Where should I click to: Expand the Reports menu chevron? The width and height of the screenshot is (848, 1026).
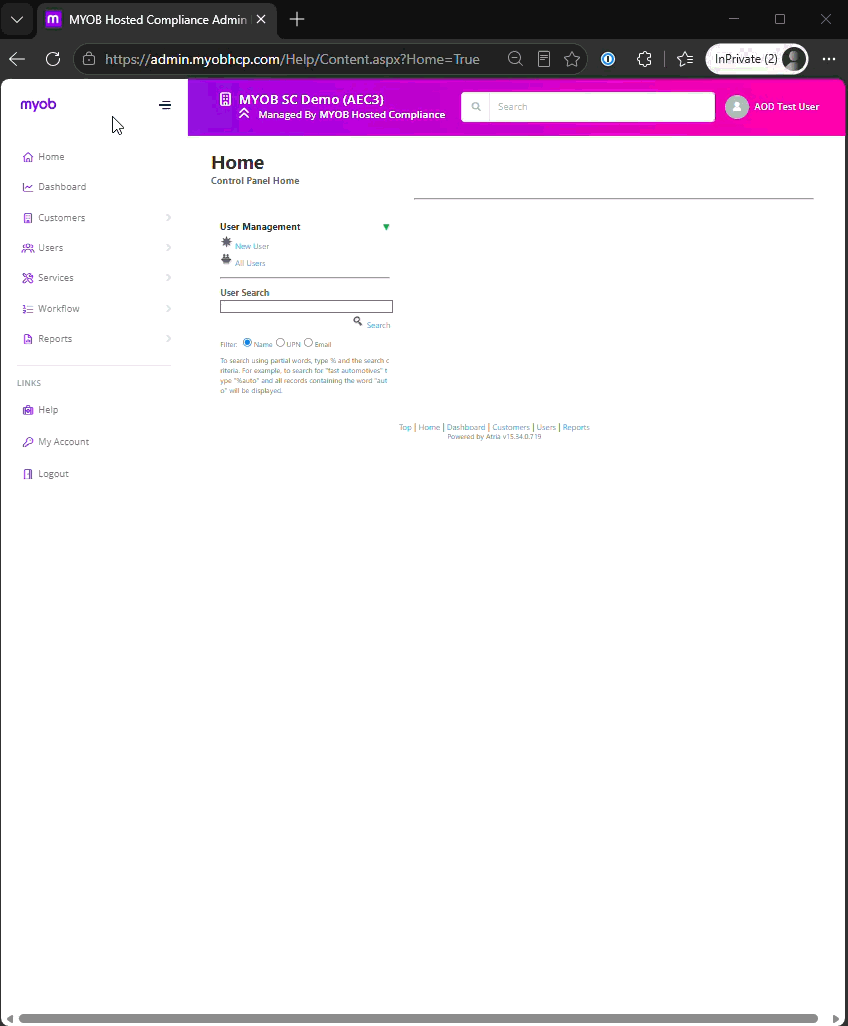tap(168, 339)
